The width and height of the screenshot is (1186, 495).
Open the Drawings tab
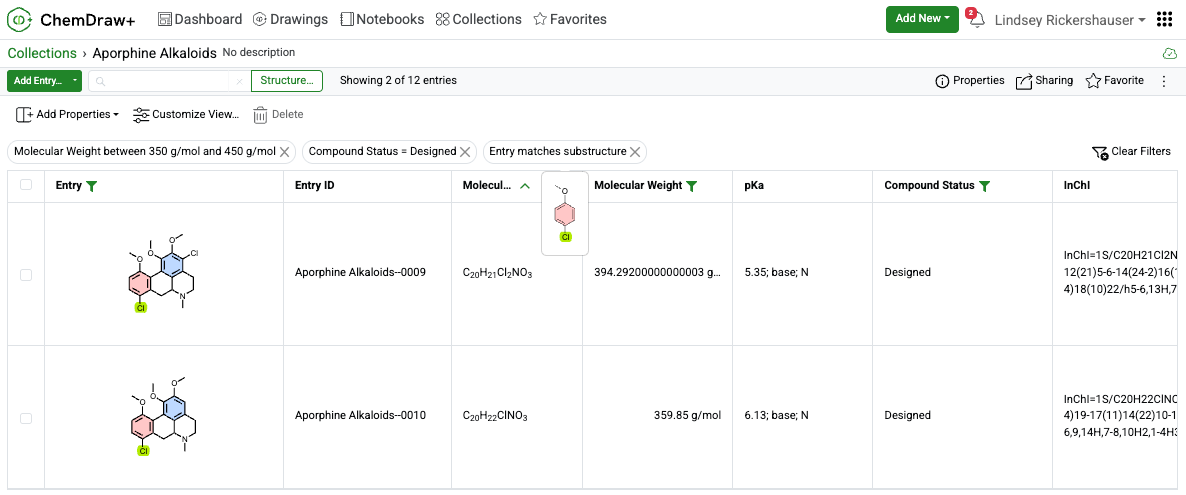click(290, 20)
